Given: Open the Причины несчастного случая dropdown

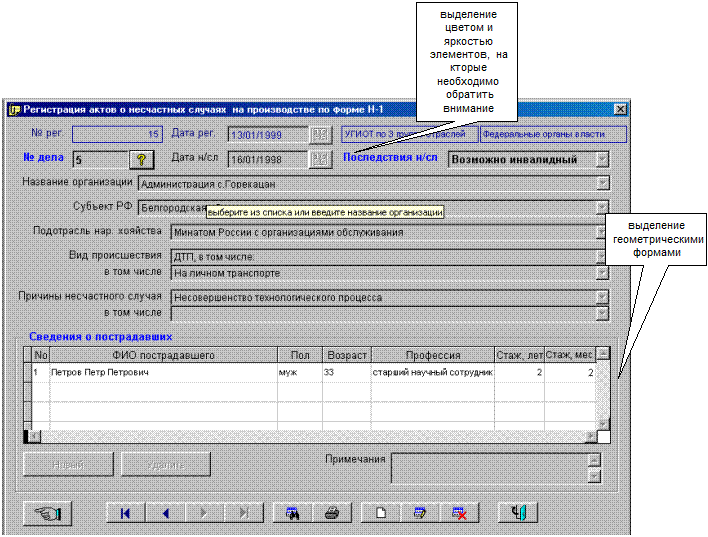Looking at the screenshot, I should [602, 297].
